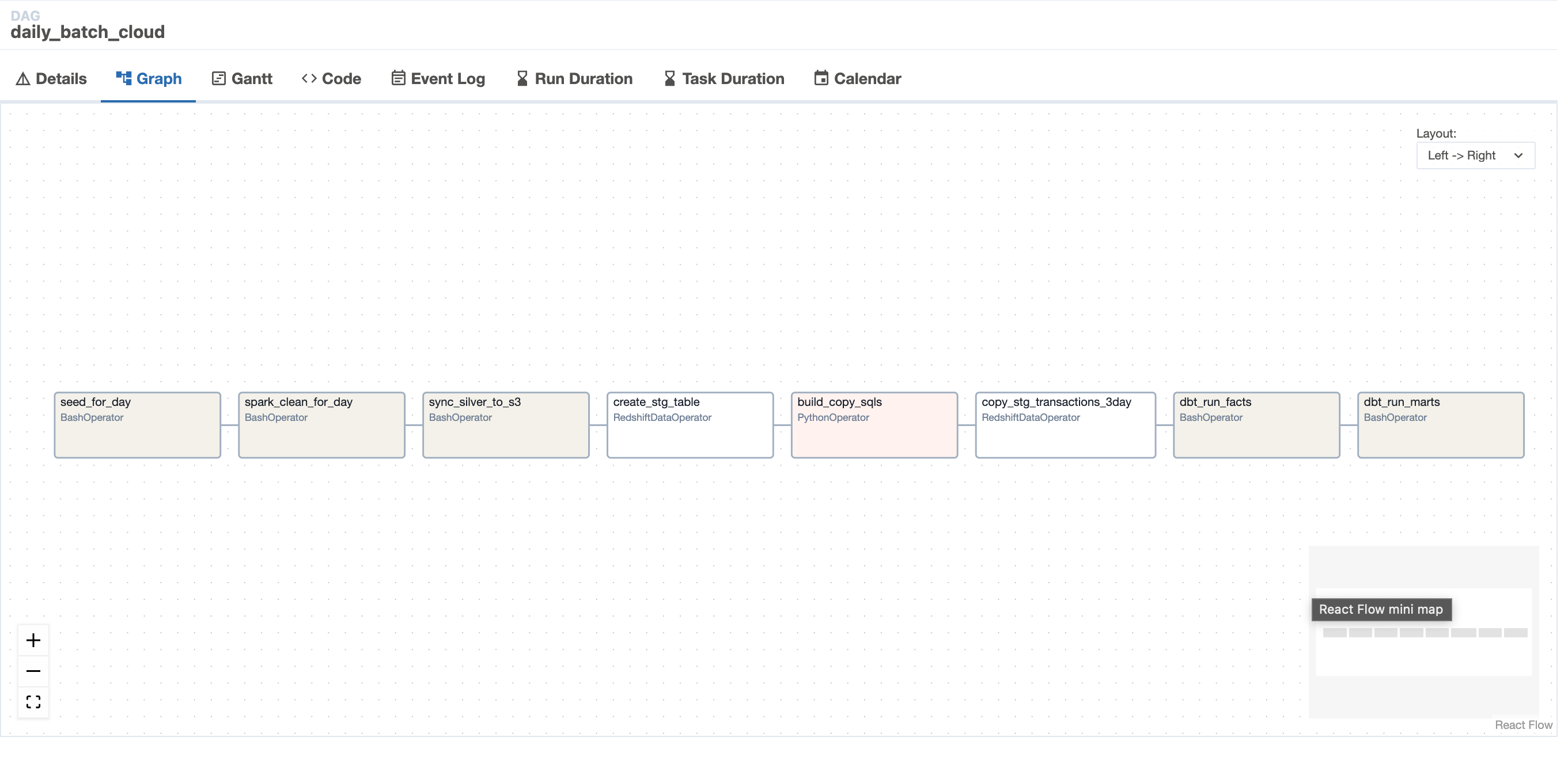Select the seed_for_day task node

(138, 425)
